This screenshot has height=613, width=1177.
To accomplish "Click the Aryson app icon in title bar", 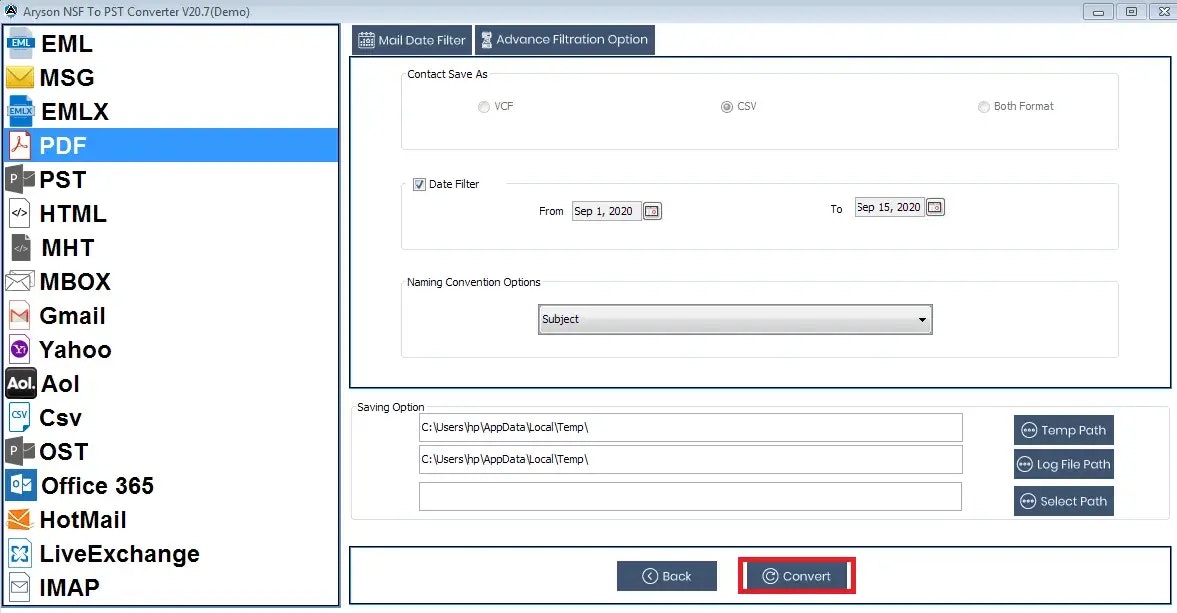I will [x=11, y=11].
